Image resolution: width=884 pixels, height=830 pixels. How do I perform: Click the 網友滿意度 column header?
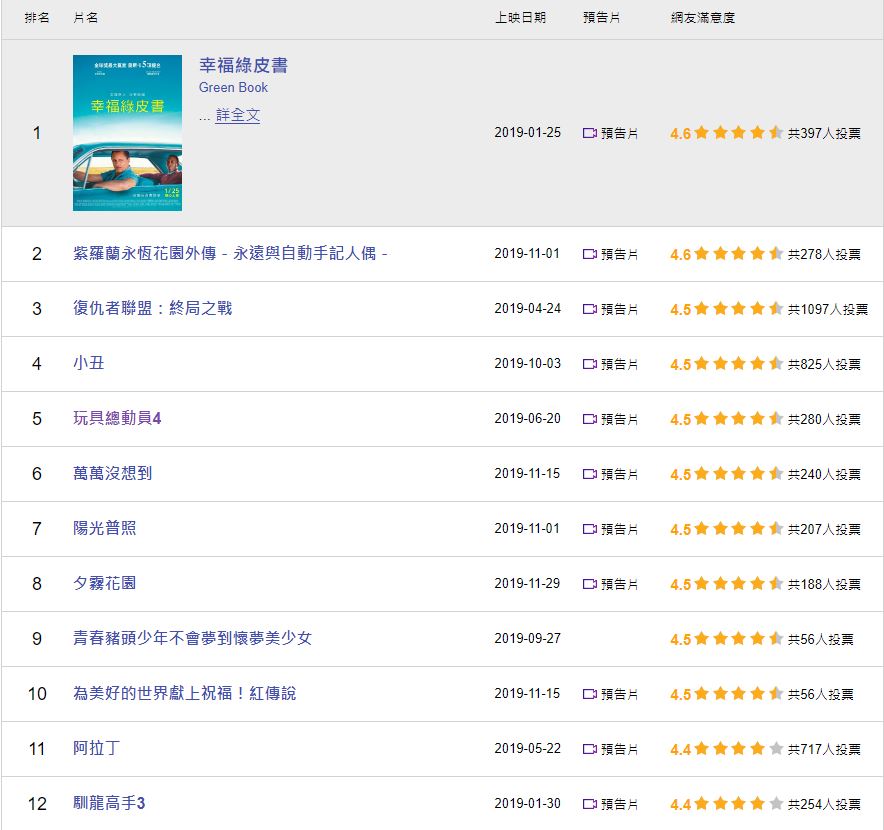702,18
